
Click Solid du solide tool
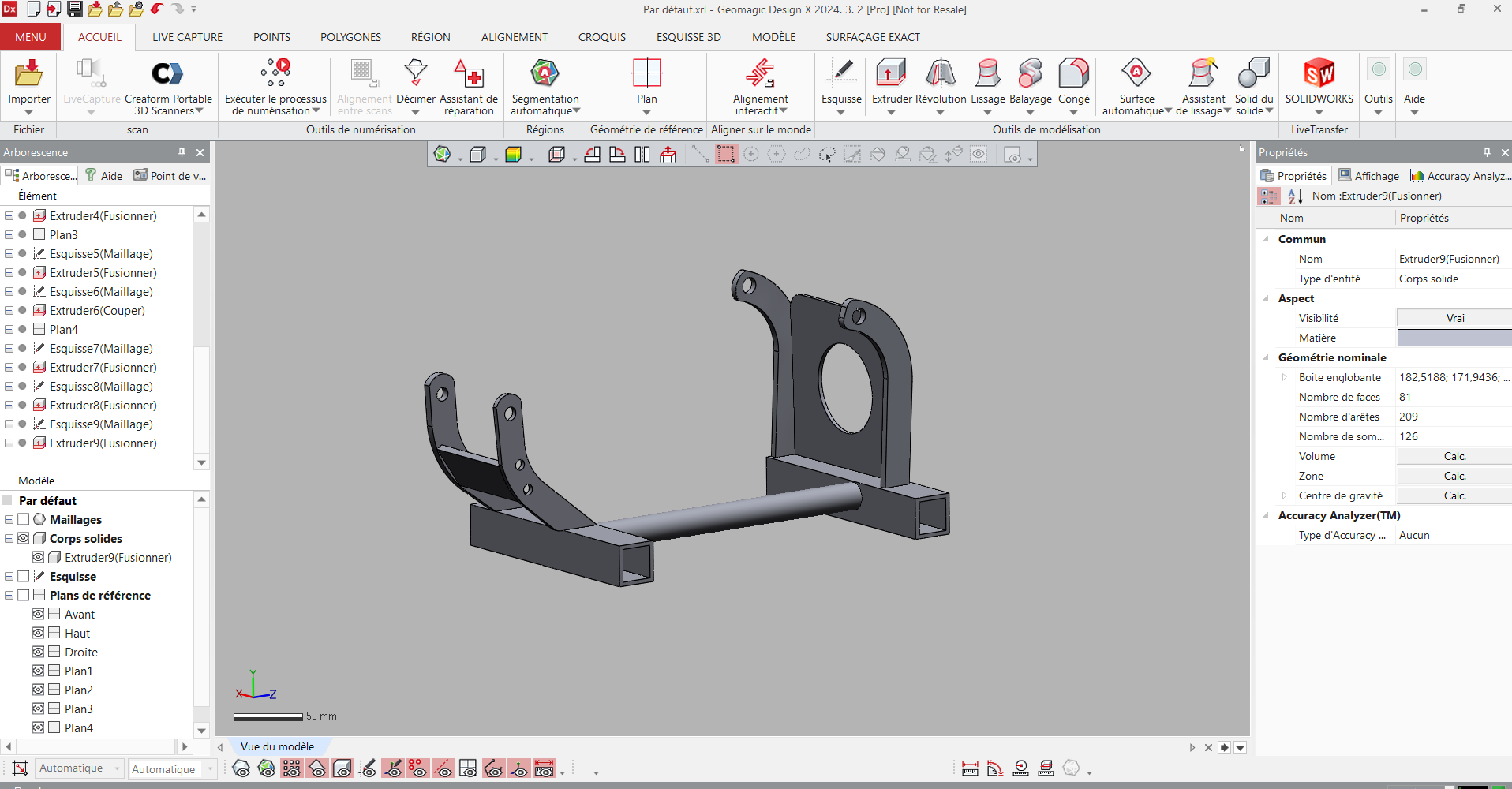(1254, 73)
